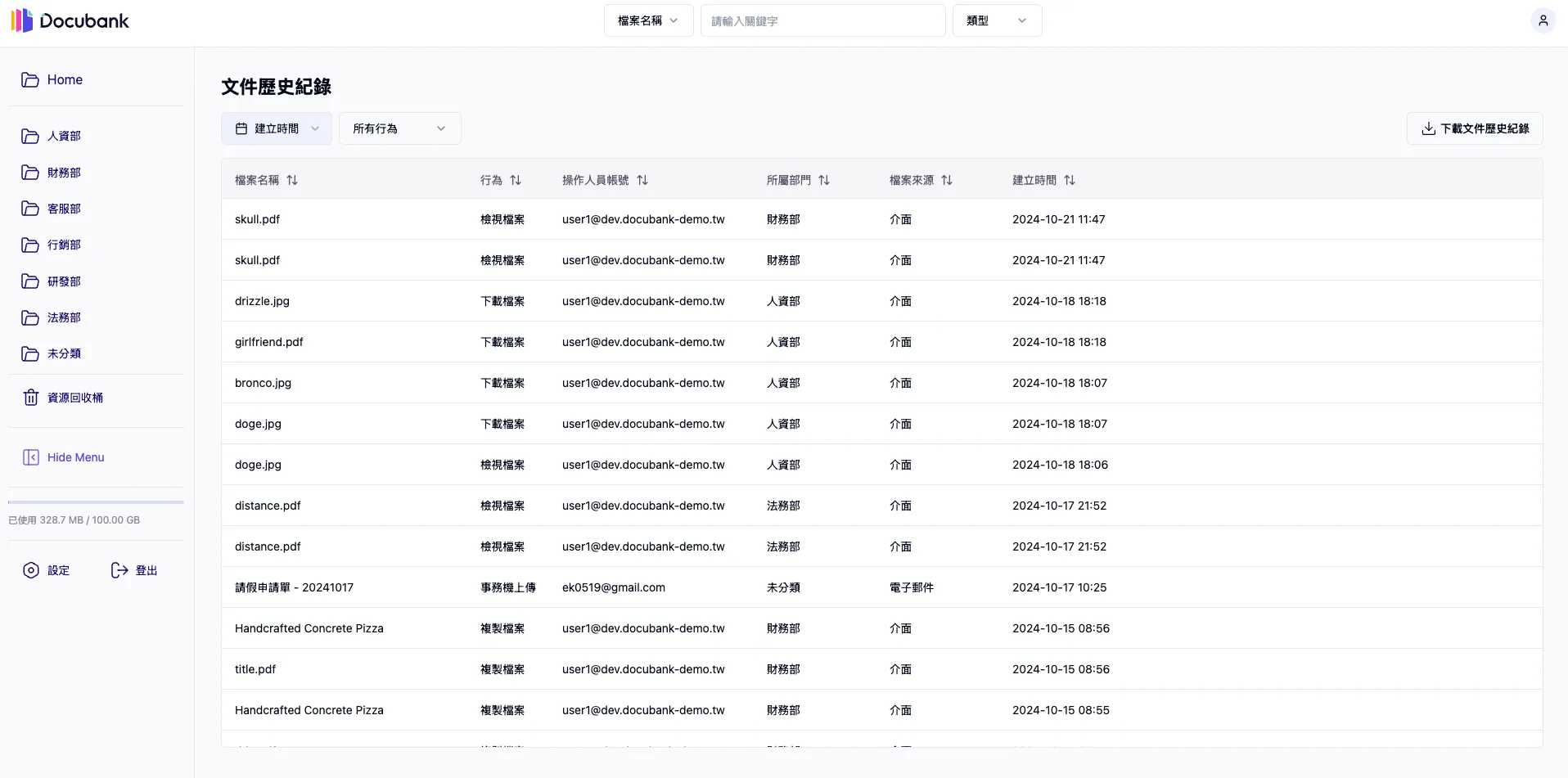Click the 下載文件歷史紀錄 download button
The image size is (1568, 778).
coord(1474,128)
